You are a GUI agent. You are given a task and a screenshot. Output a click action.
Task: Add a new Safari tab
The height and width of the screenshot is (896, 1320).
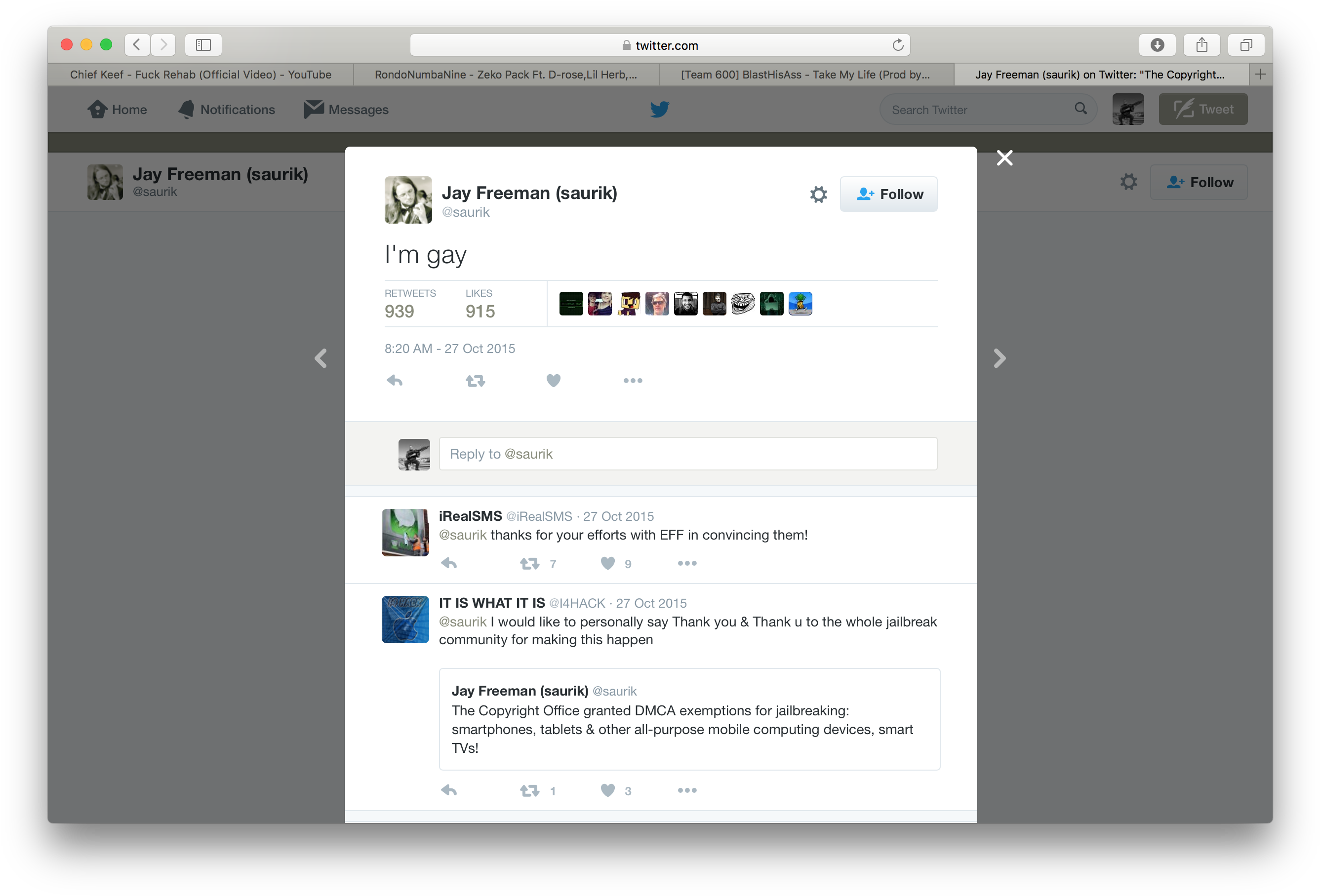tap(1260, 75)
